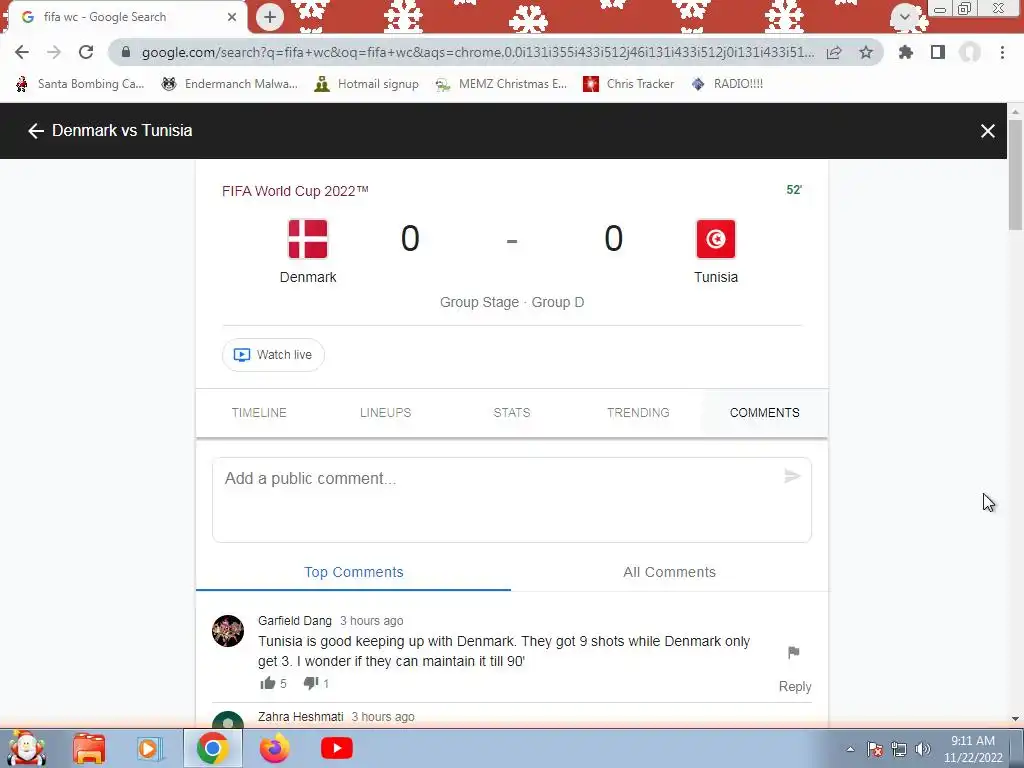Toggle the Chrome side panel icon

click(938, 52)
